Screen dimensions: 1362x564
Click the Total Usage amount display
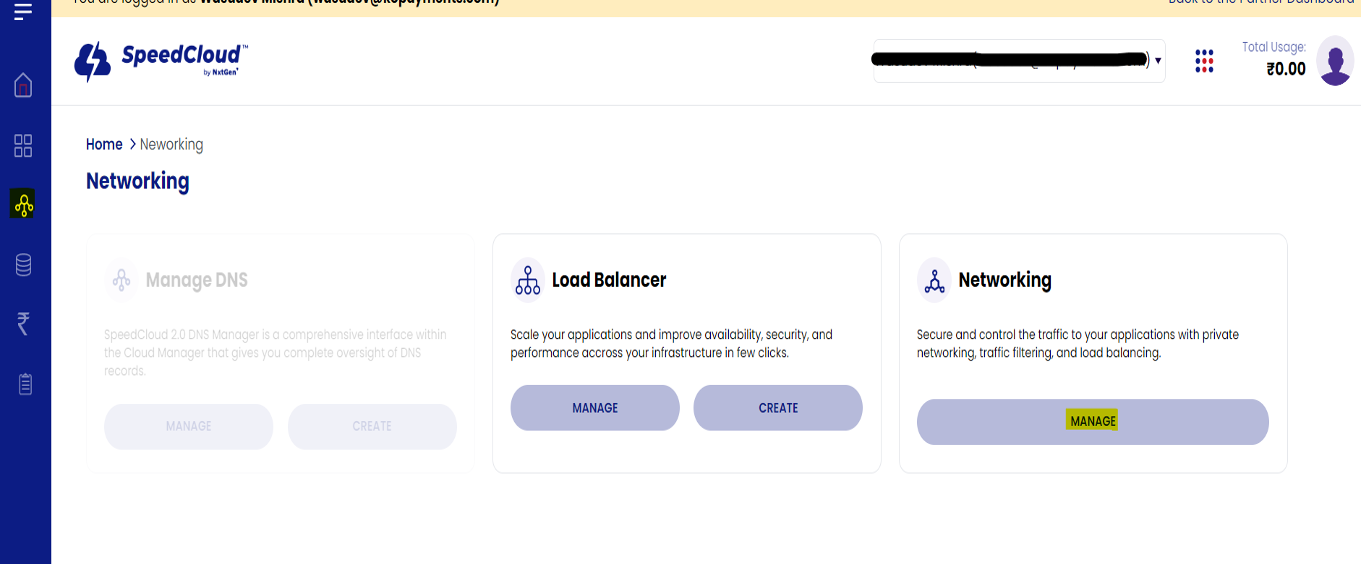point(1285,69)
